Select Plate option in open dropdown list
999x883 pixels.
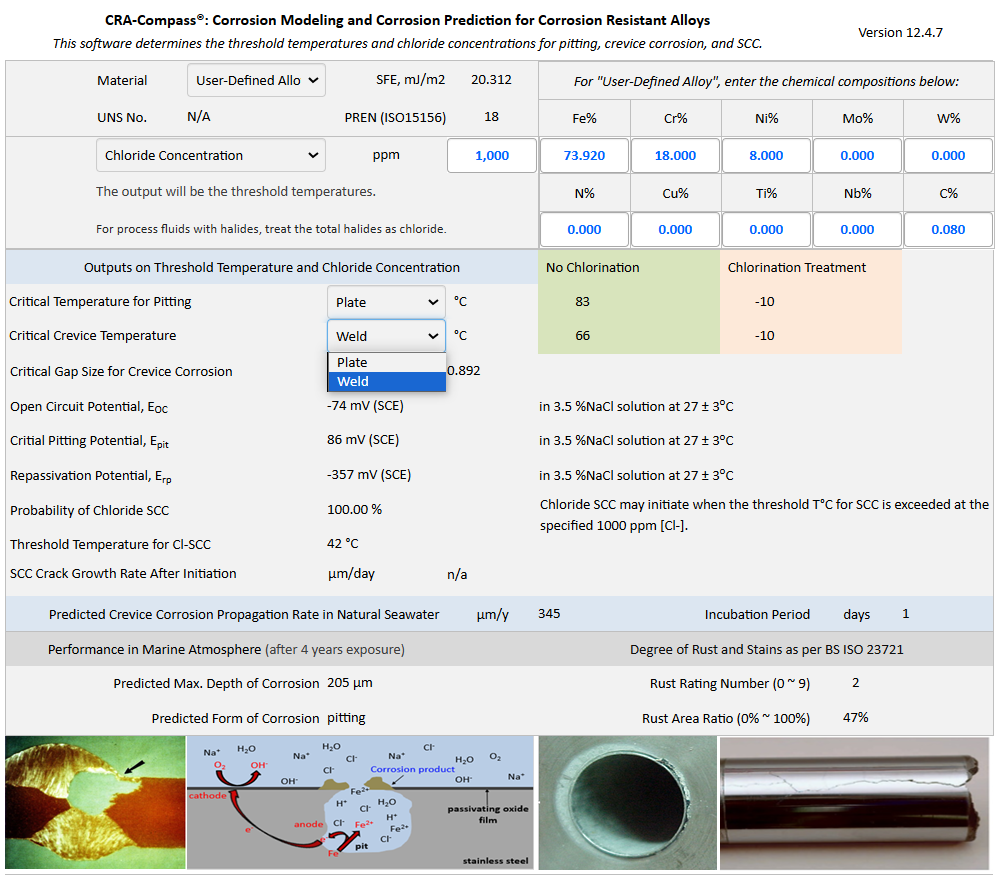(387, 363)
